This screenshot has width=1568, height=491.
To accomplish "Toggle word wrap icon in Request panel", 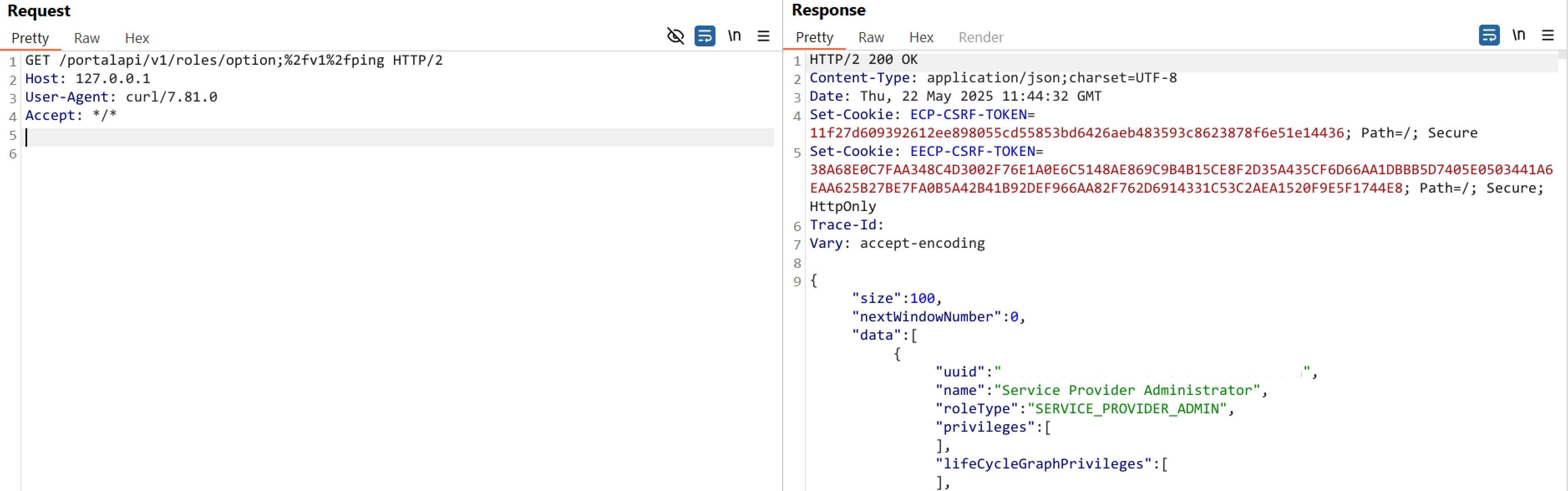I will [x=705, y=36].
